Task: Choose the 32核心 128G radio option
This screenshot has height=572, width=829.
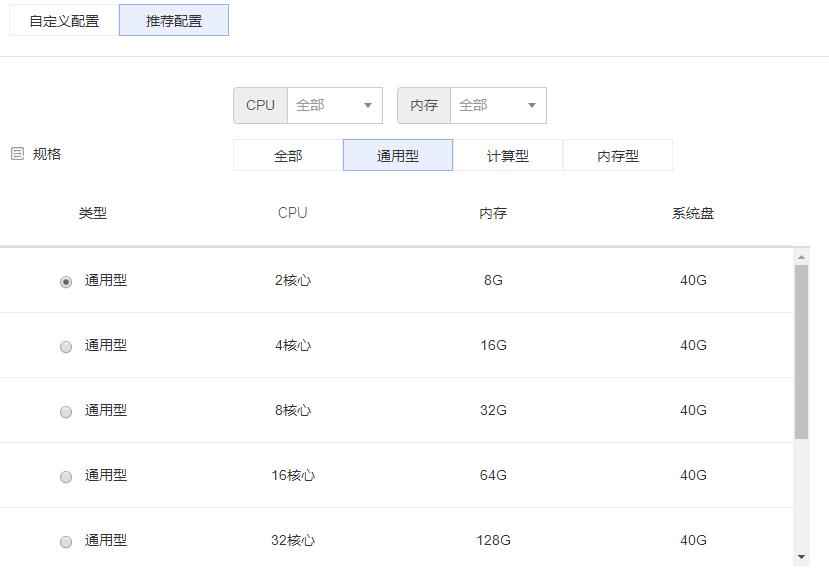Action: [66, 542]
